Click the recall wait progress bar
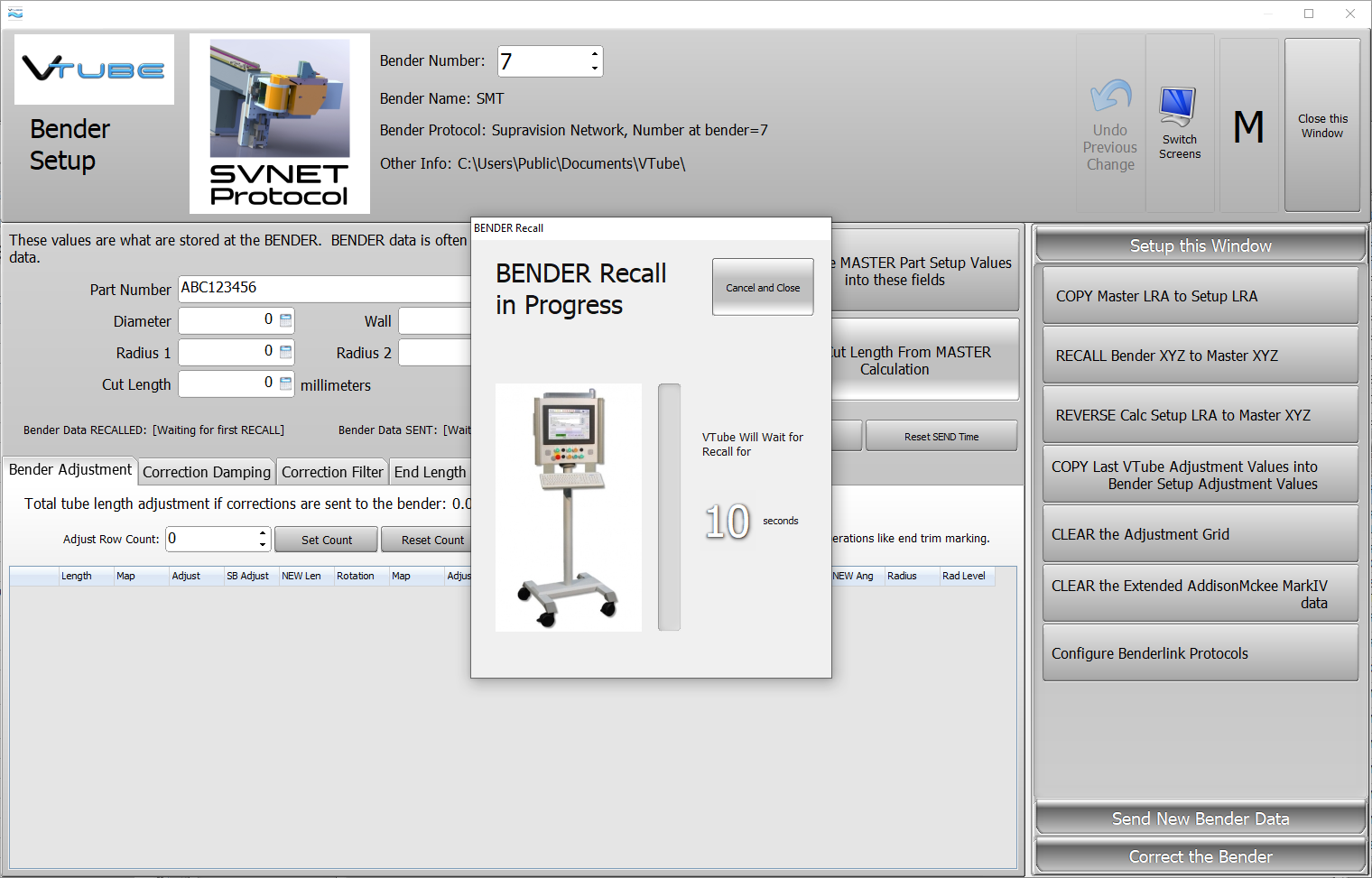 [669, 507]
